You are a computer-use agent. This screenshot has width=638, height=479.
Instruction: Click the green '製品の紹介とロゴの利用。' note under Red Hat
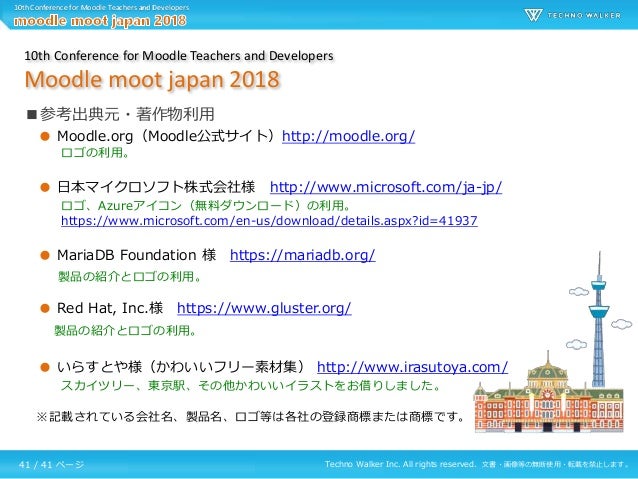click(125, 330)
